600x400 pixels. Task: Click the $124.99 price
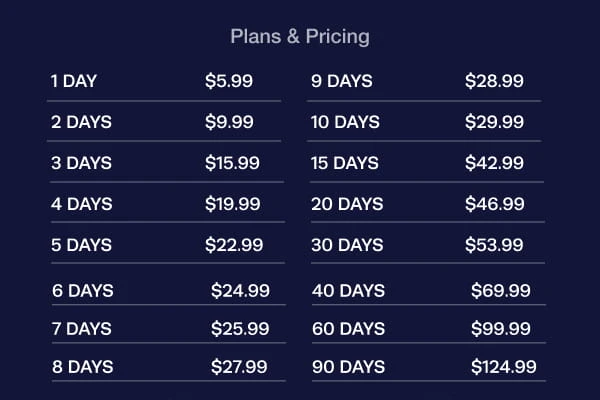click(504, 367)
